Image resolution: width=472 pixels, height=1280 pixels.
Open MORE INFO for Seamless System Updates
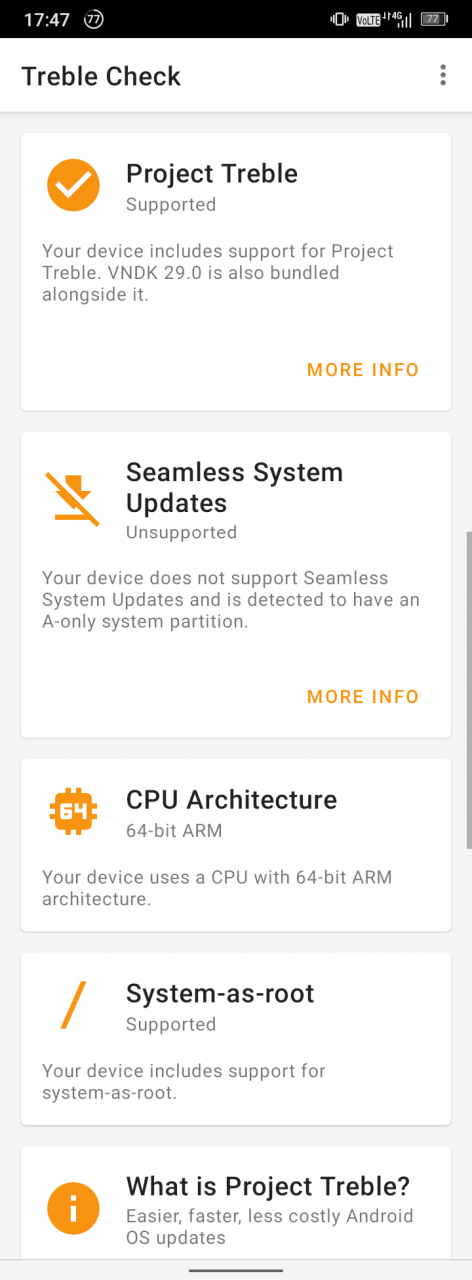tap(363, 697)
